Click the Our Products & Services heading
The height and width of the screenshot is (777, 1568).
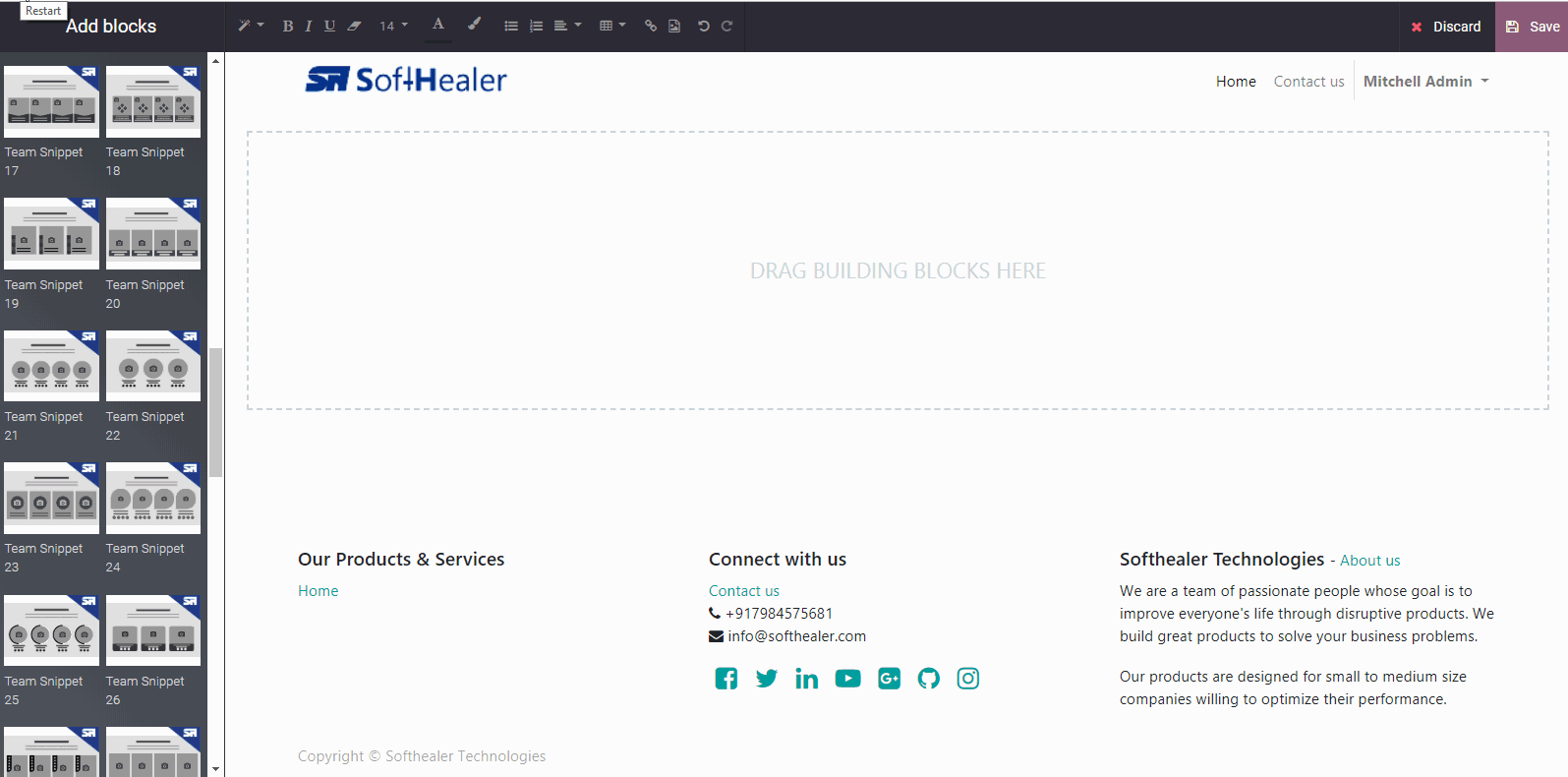tap(401, 560)
